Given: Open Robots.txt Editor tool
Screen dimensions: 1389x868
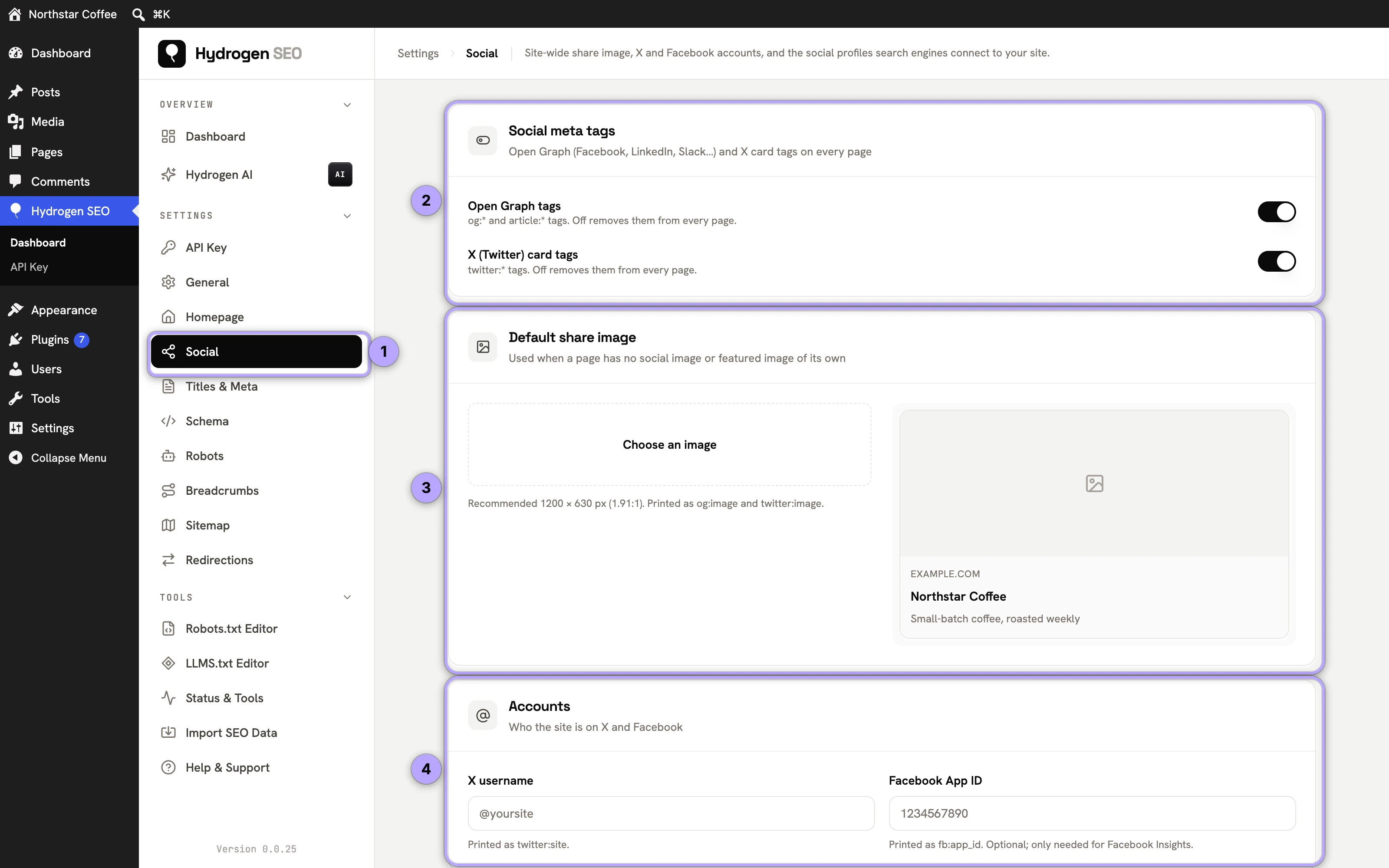Looking at the screenshot, I should (257, 628).
